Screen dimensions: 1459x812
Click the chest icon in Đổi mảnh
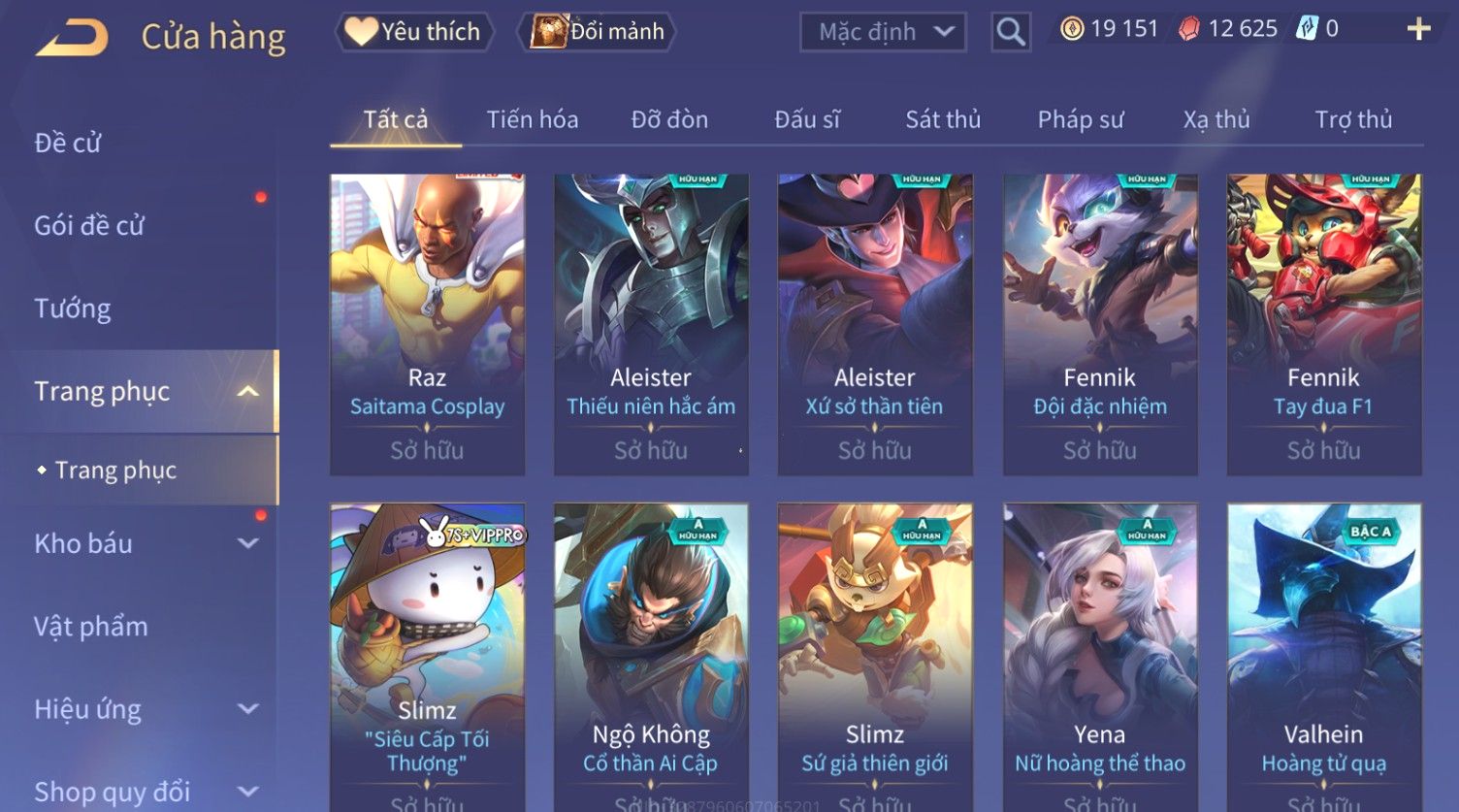[549, 32]
